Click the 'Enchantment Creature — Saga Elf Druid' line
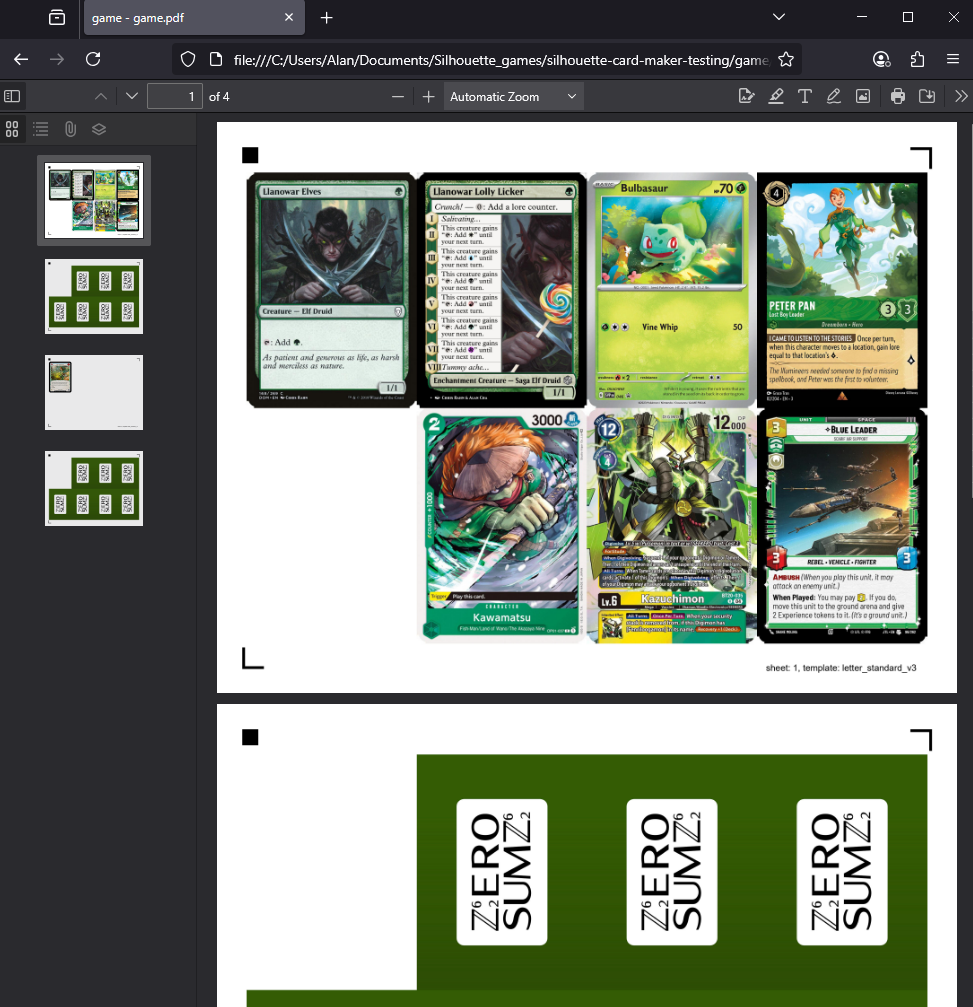Screen dimensions: 973x1007 [496, 380]
